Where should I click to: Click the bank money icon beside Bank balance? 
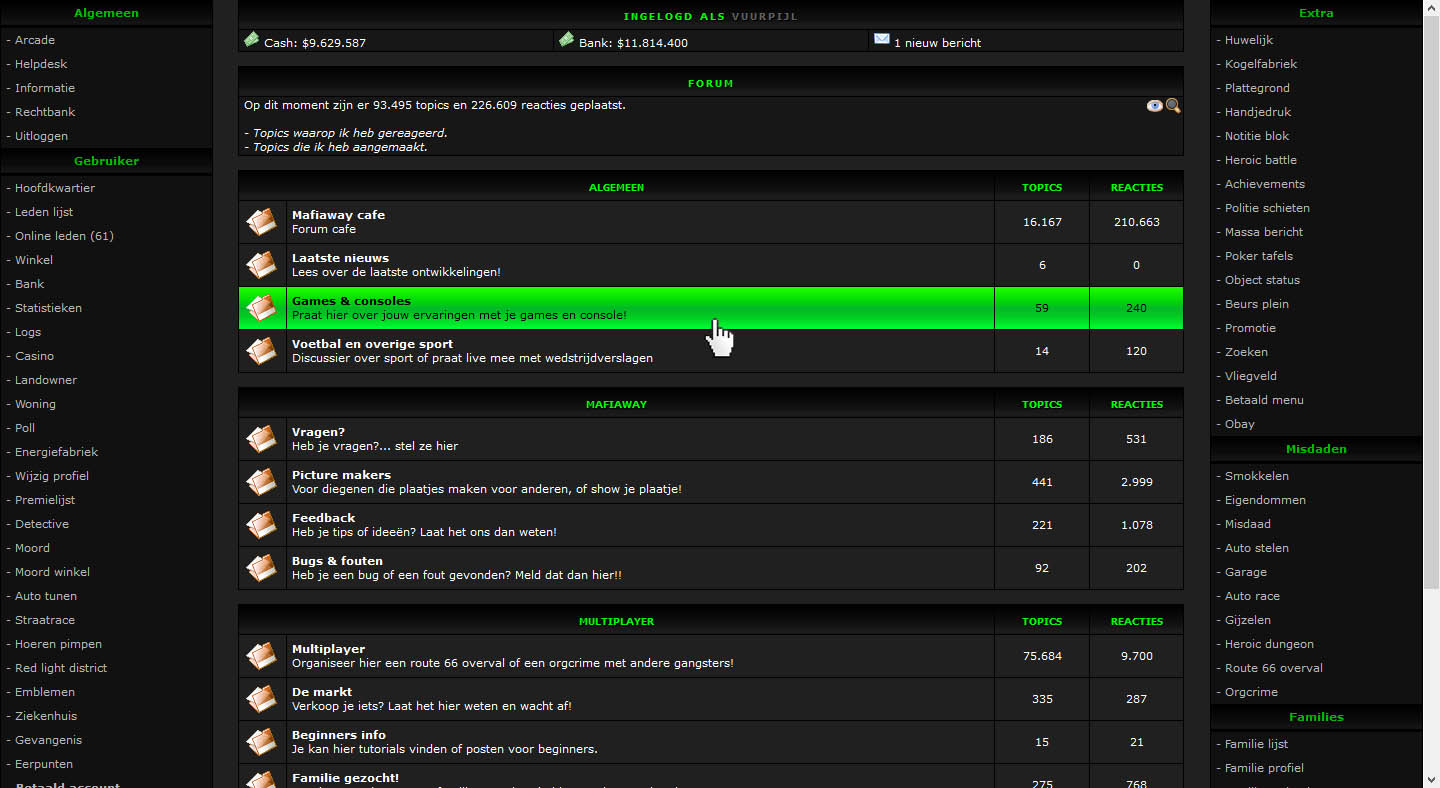click(566, 40)
